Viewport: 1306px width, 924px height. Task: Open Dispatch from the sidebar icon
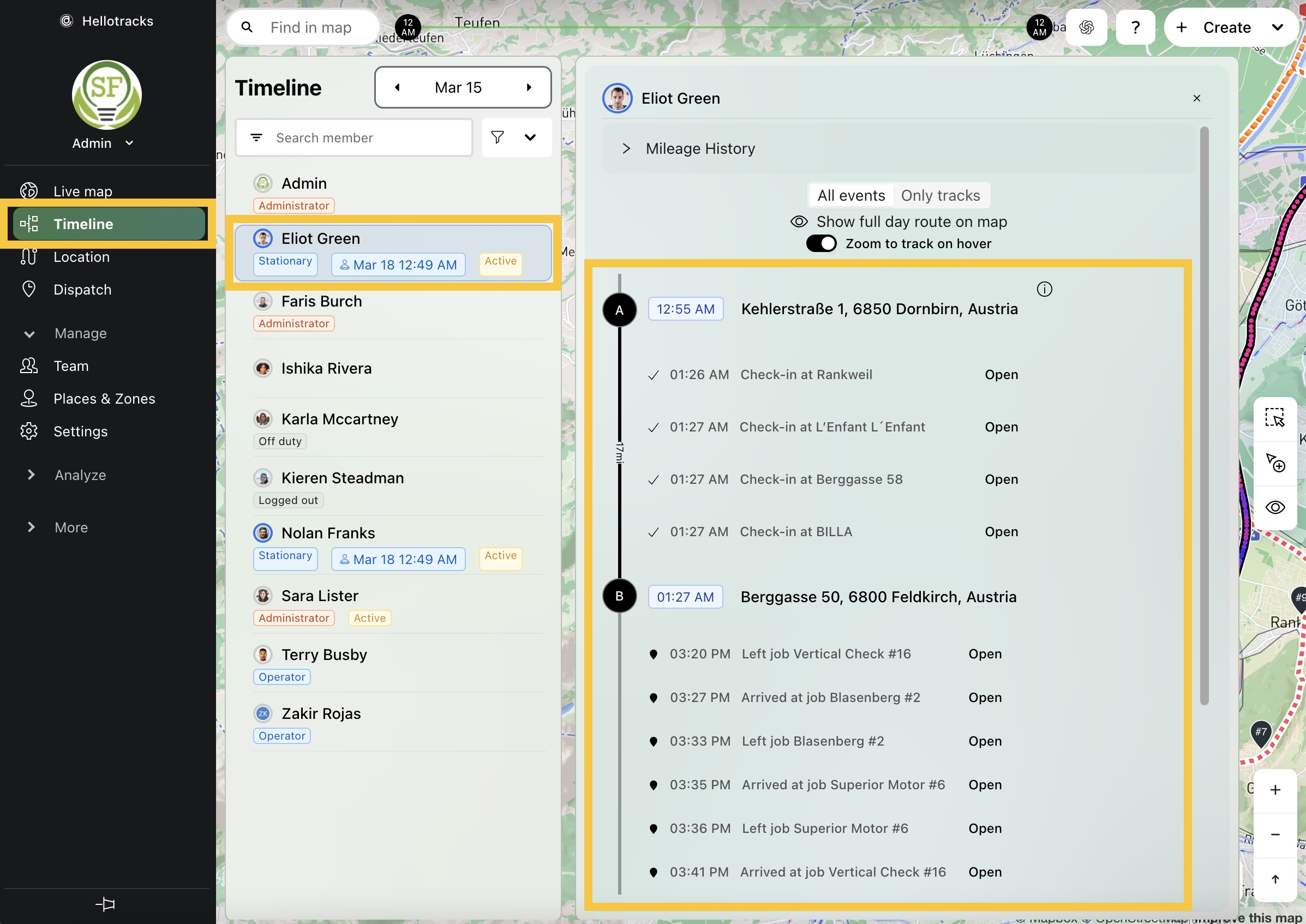pyautogui.click(x=28, y=289)
